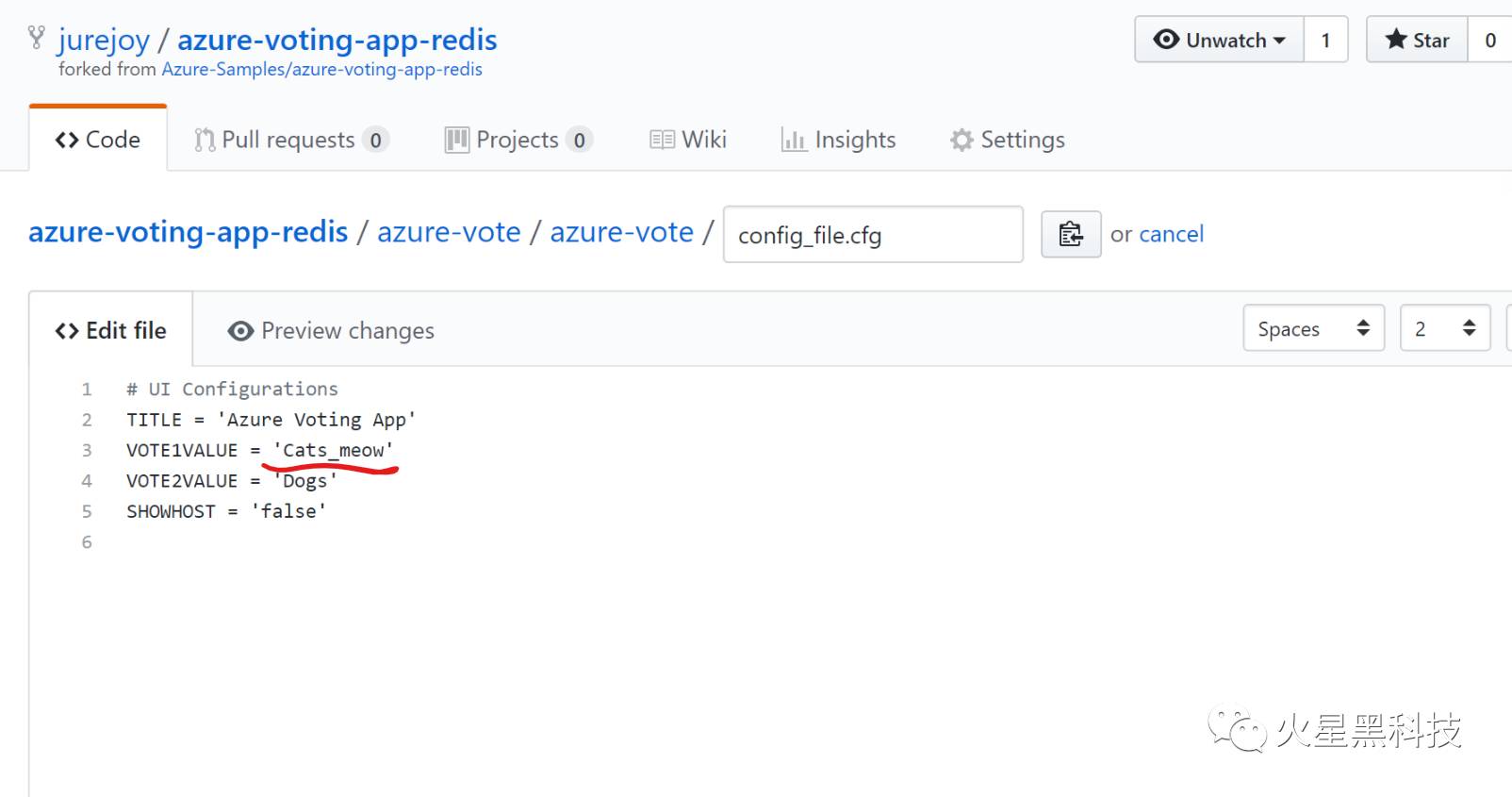Screen dimensions: 1512x797
Task: Switch to Preview changes tab
Action: 331,330
